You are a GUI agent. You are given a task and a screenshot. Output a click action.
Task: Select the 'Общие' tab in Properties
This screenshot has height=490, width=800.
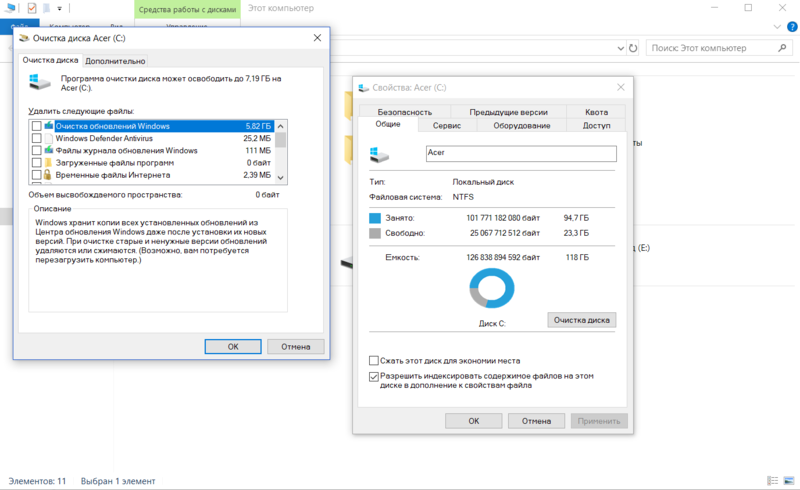[x=388, y=124]
